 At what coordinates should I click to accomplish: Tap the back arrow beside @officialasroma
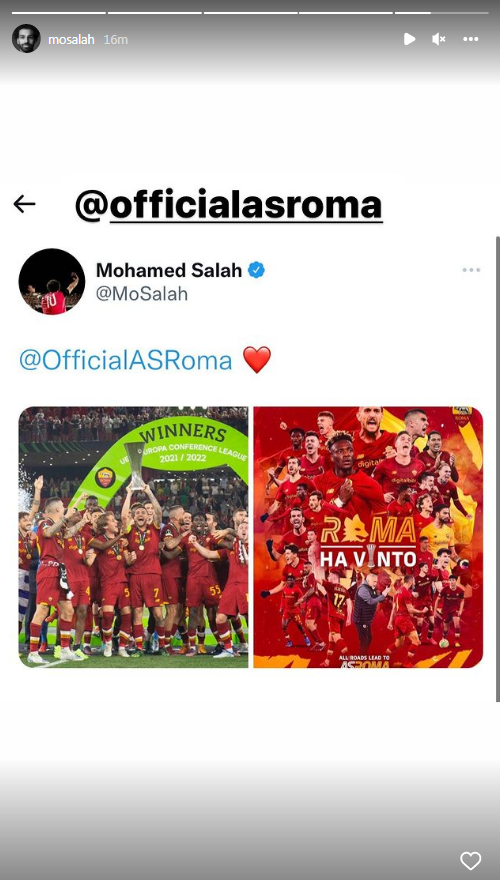pos(24,204)
